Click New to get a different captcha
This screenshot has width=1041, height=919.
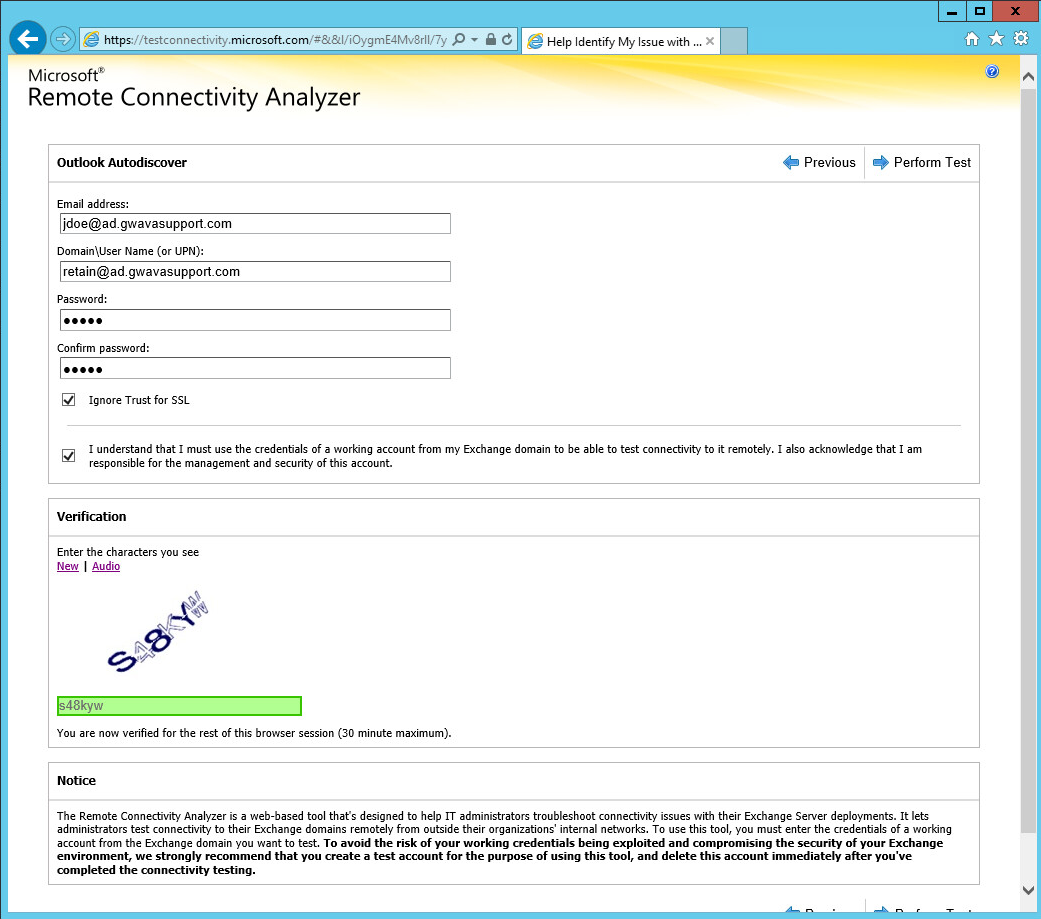67,566
